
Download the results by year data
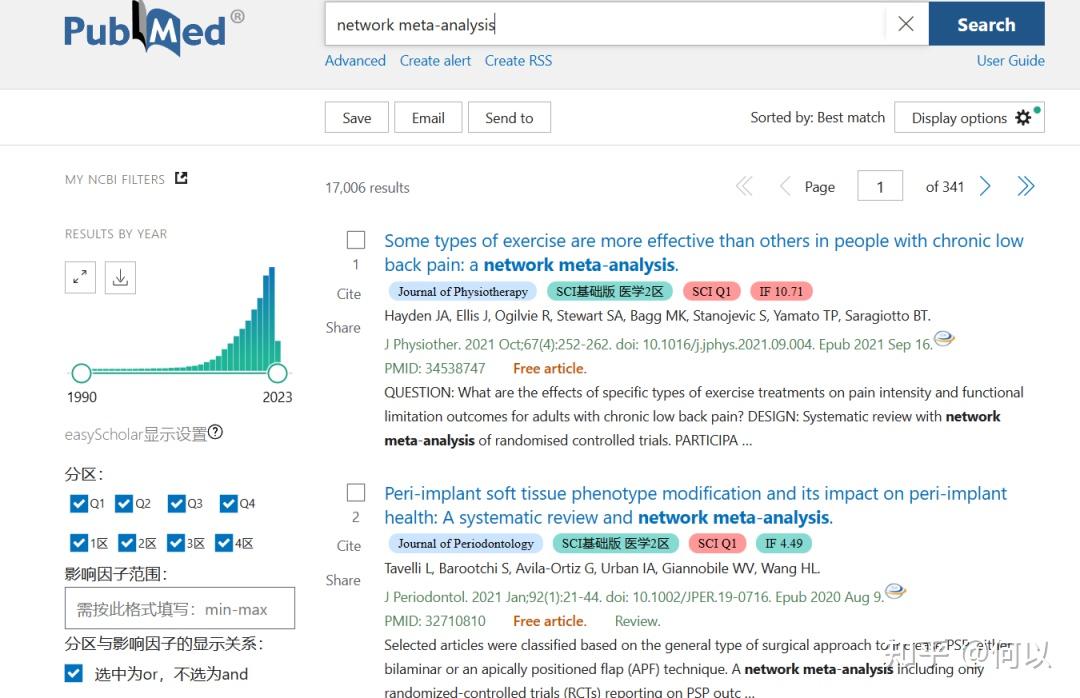pyautogui.click(x=120, y=277)
